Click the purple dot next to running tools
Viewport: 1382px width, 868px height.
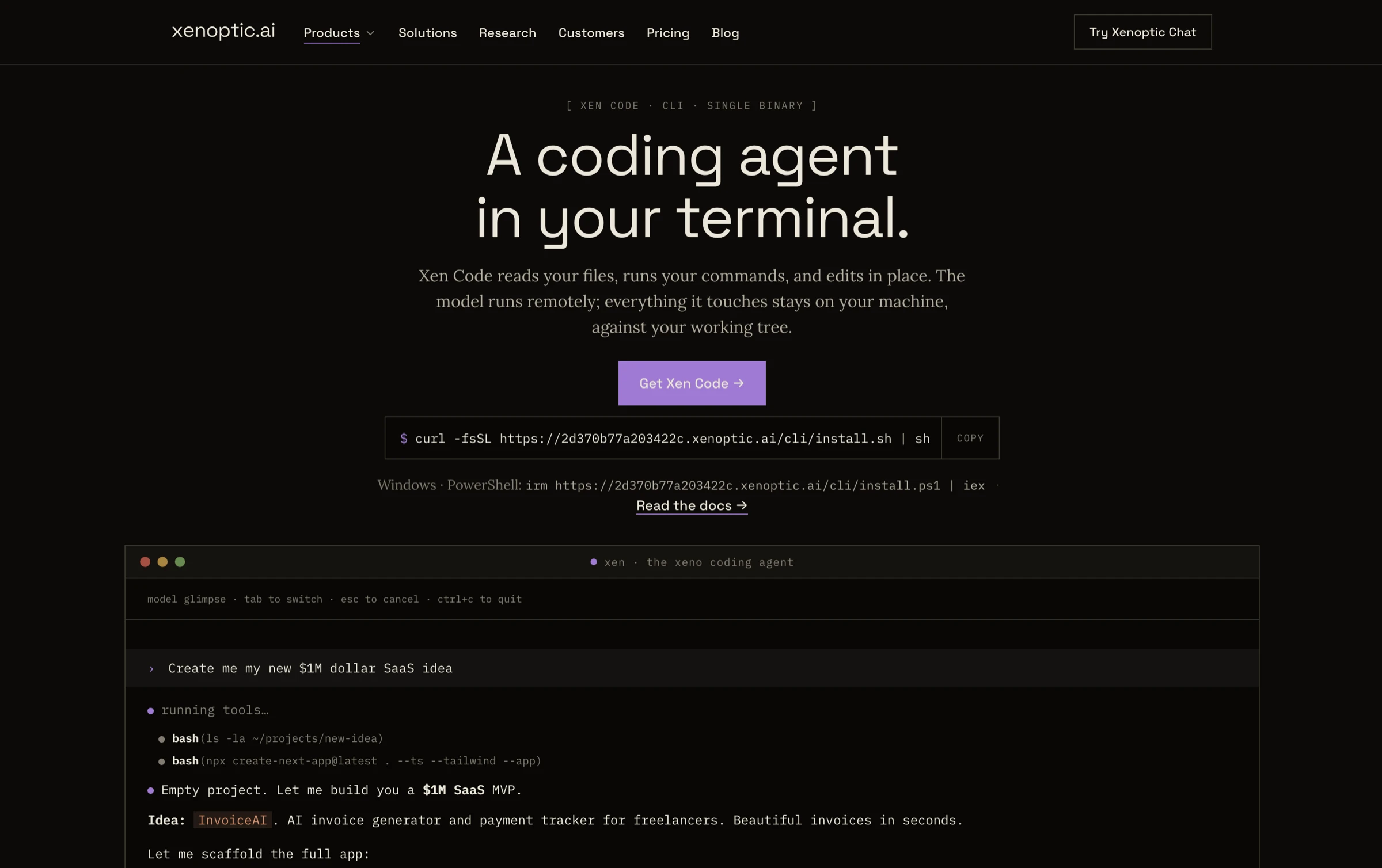point(151,711)
